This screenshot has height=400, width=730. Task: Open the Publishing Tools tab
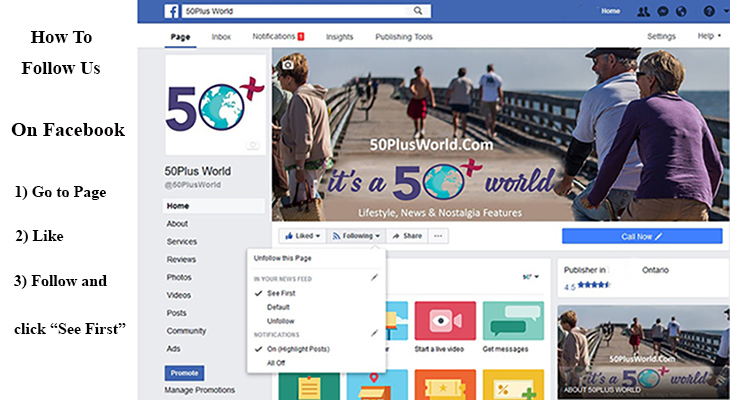404,37
